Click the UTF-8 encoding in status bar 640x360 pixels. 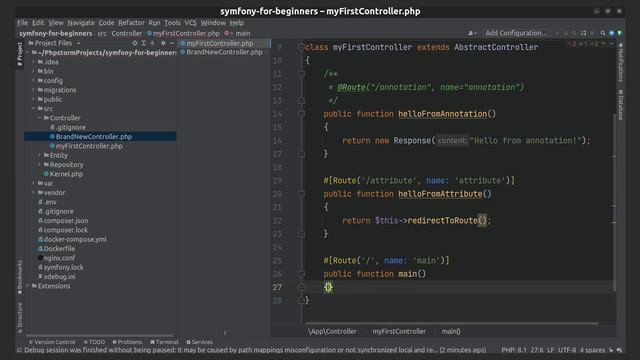[x=567, y=350]
